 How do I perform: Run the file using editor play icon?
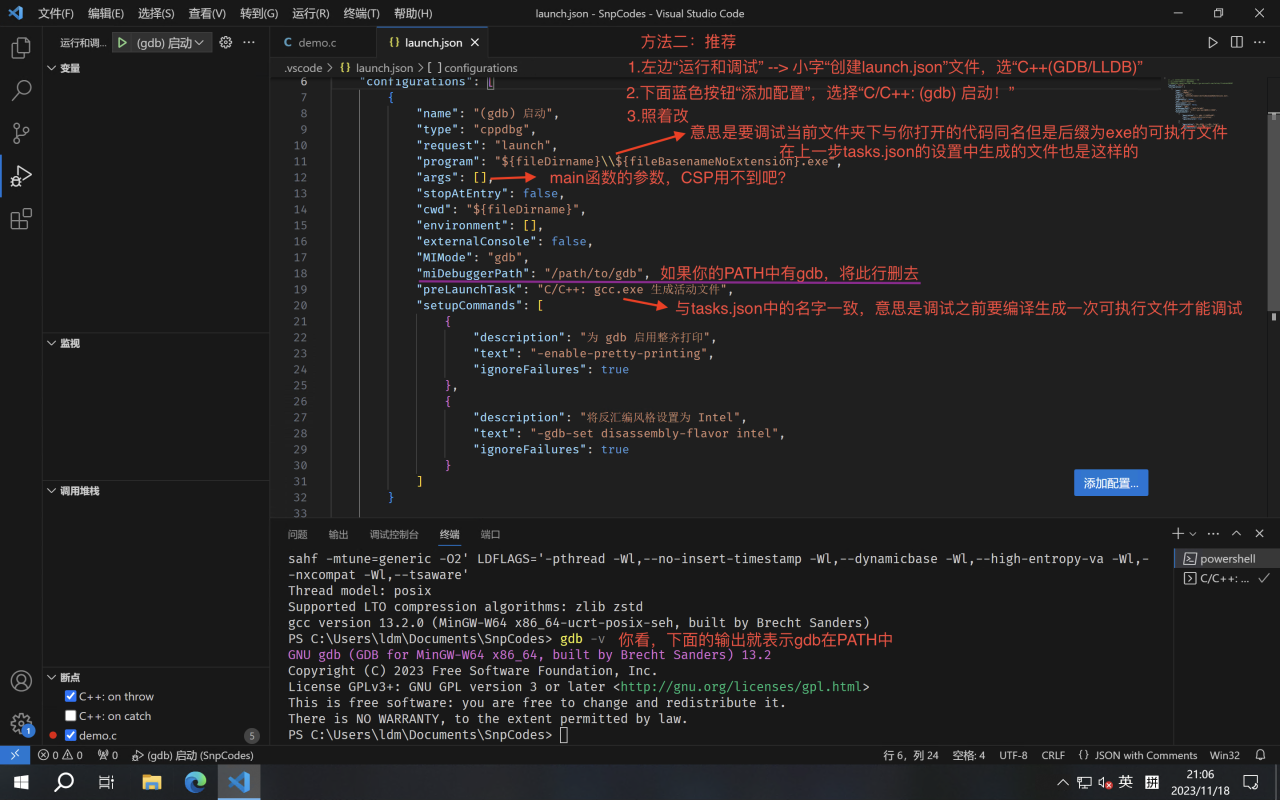click(x=1212, y=43)
